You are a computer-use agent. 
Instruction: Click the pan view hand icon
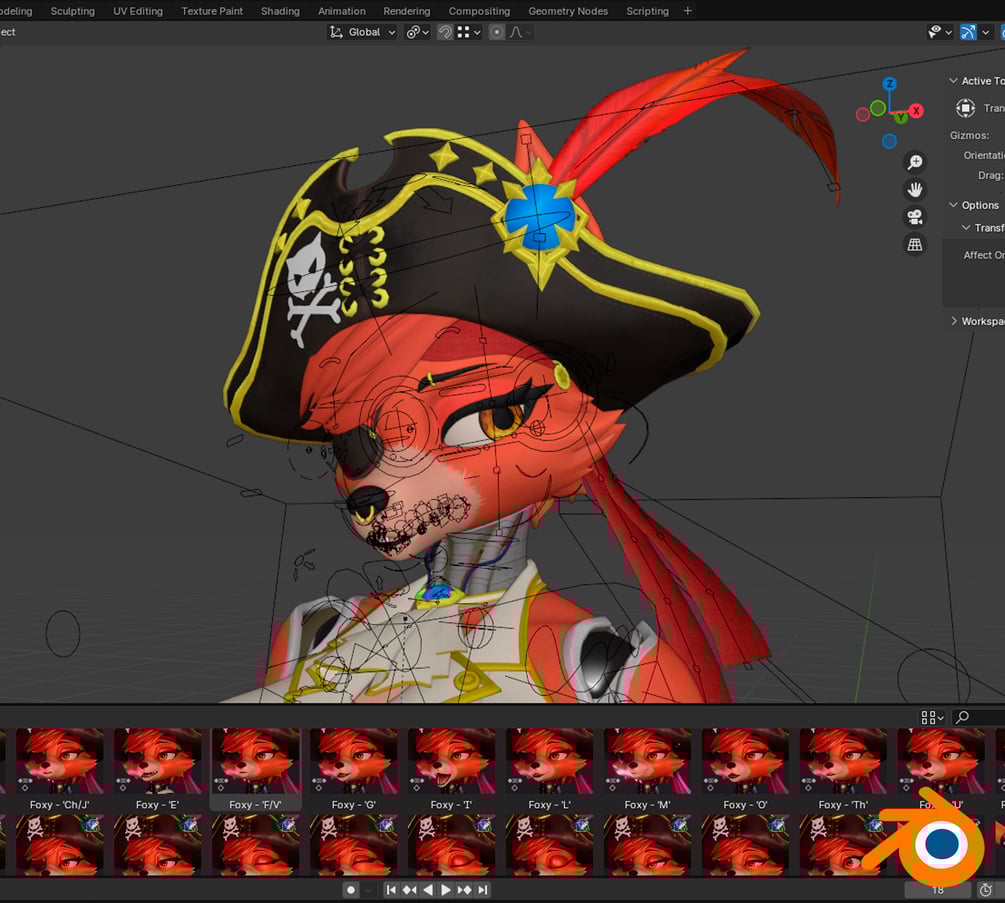coord(915,190)
